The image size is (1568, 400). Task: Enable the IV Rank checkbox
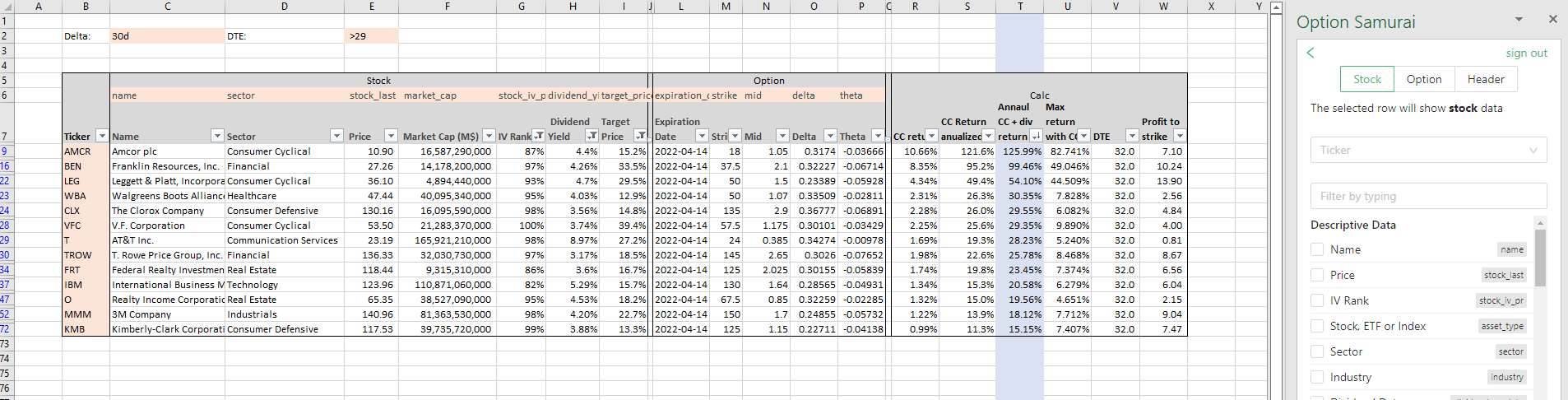pyautogui.click(x=1317, y=300)
